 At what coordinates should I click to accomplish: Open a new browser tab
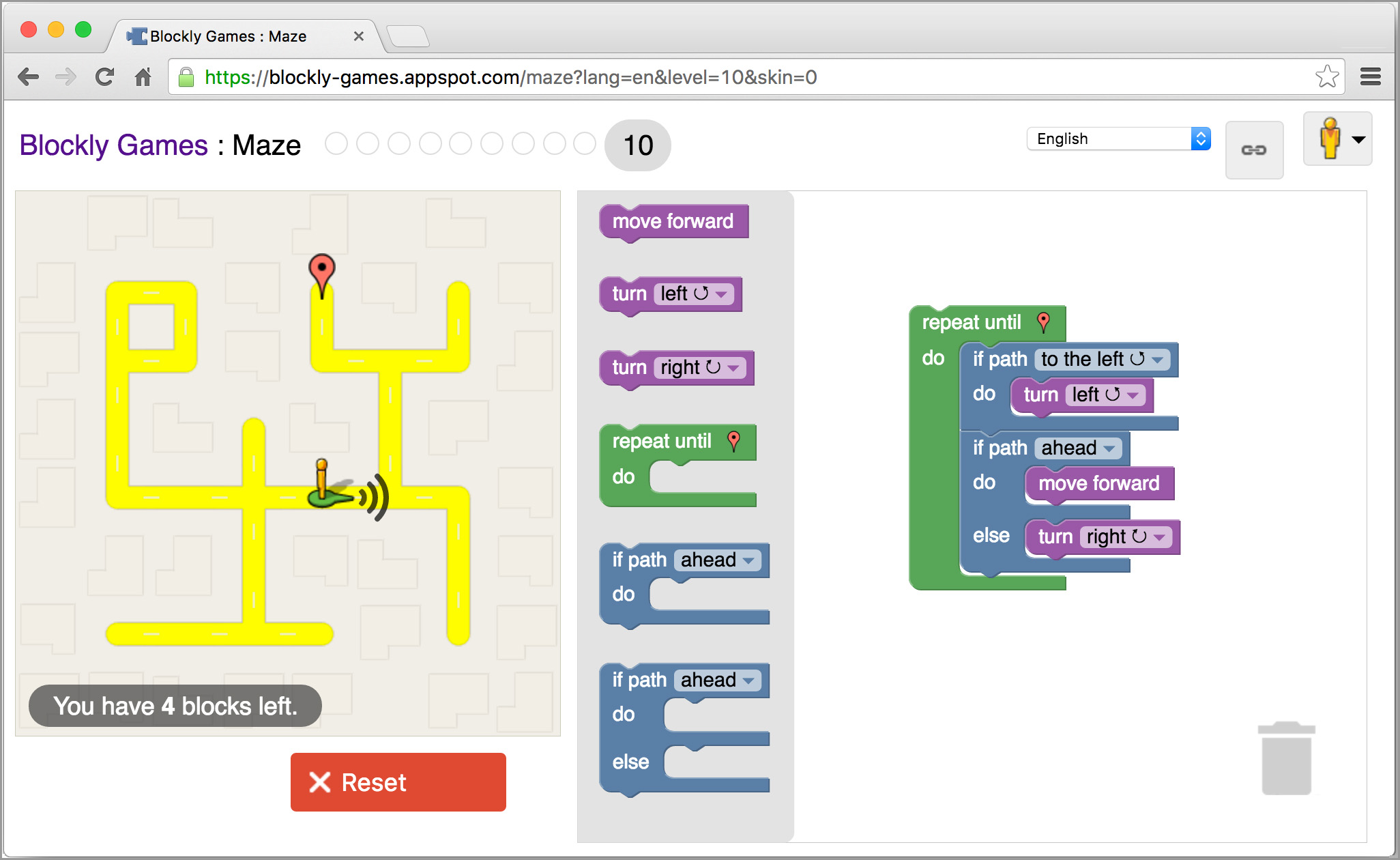pos(407,36)
